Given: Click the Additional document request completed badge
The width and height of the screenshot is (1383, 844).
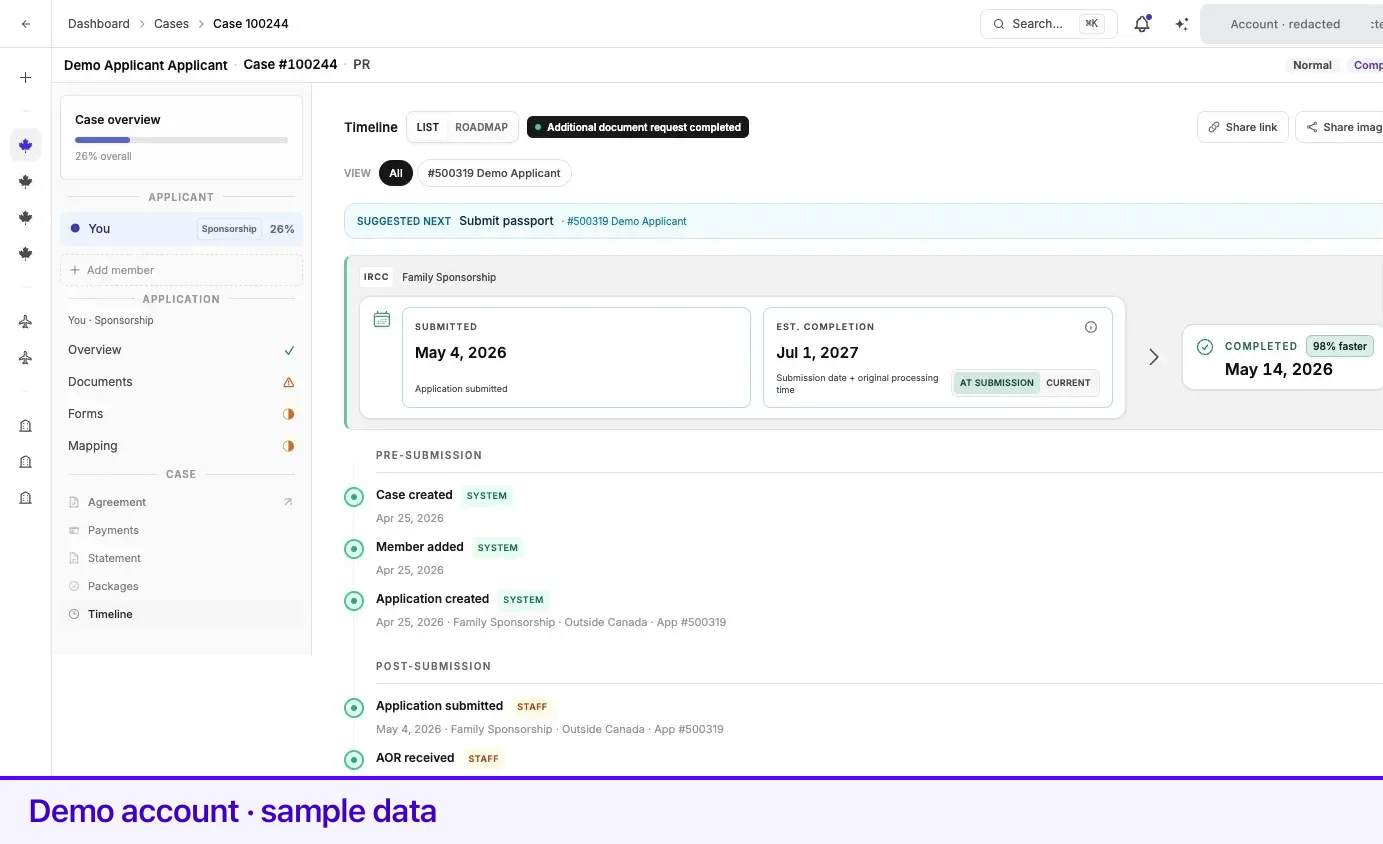Looking at the screenshot, I should (x=638, y=127).
